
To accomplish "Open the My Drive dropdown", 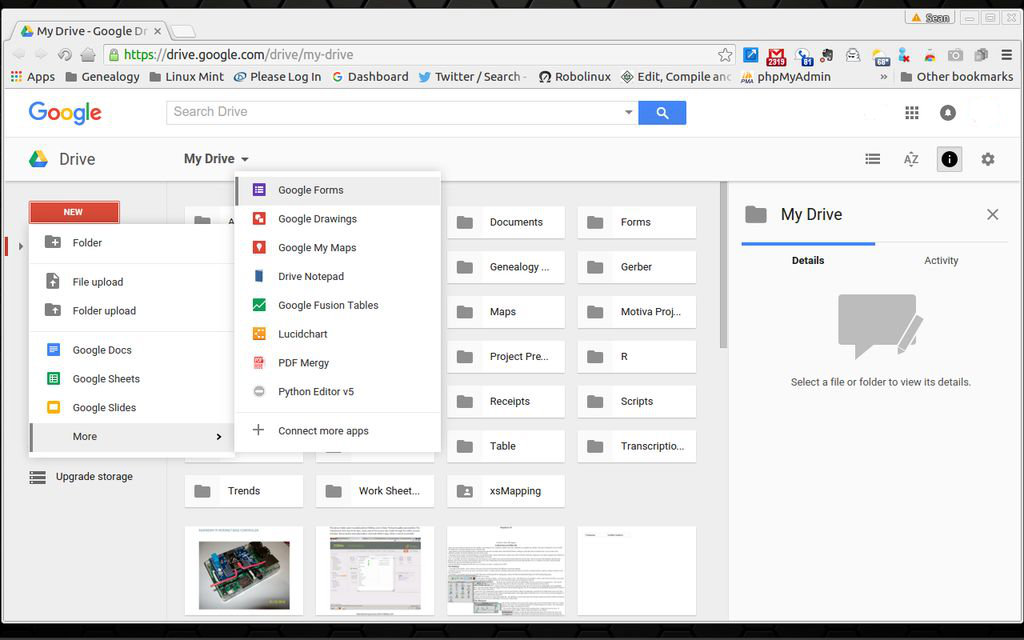I will pyautogui.click(x=216, y=159).
